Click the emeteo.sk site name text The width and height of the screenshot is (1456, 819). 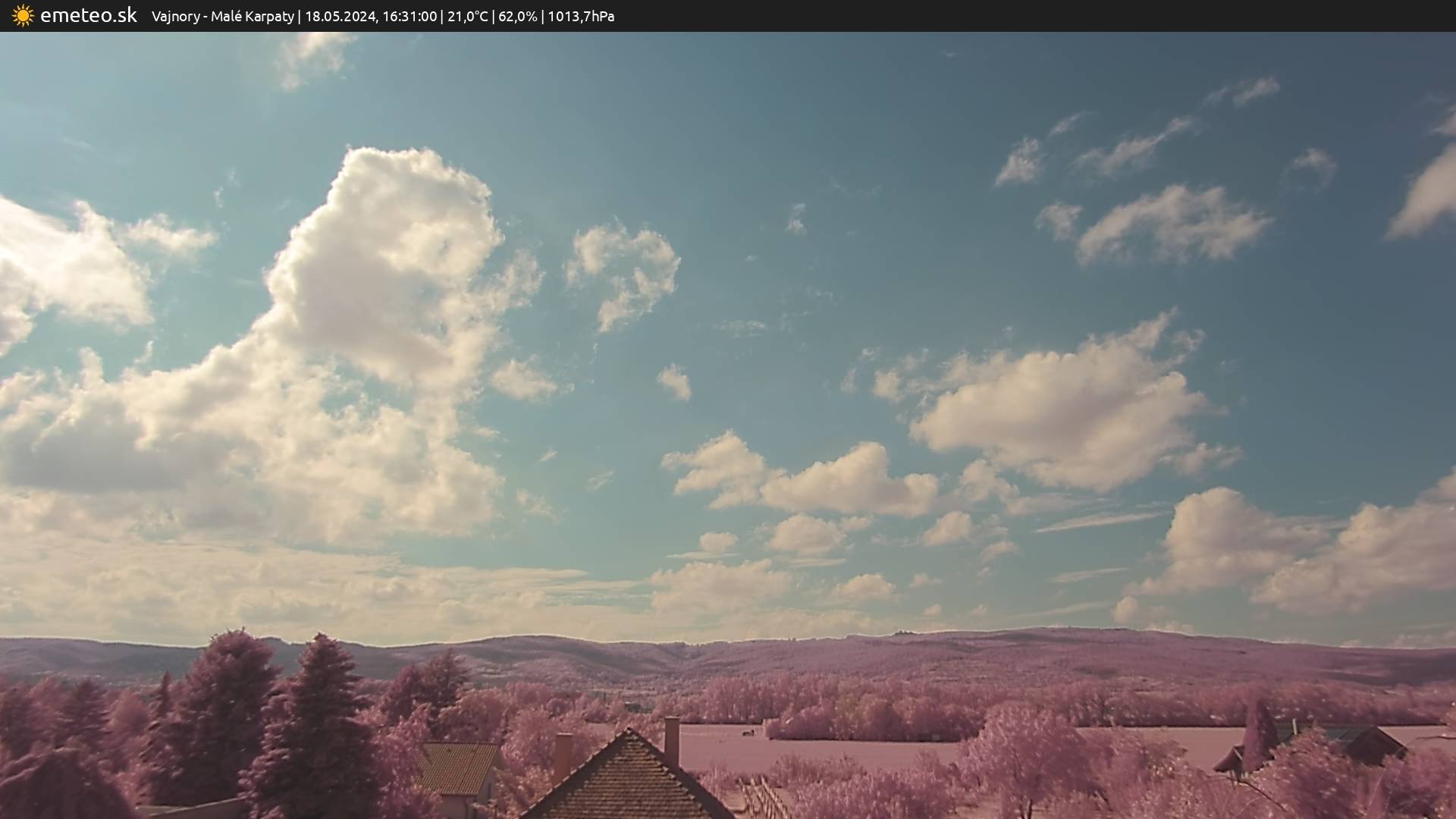click(88, 16)
